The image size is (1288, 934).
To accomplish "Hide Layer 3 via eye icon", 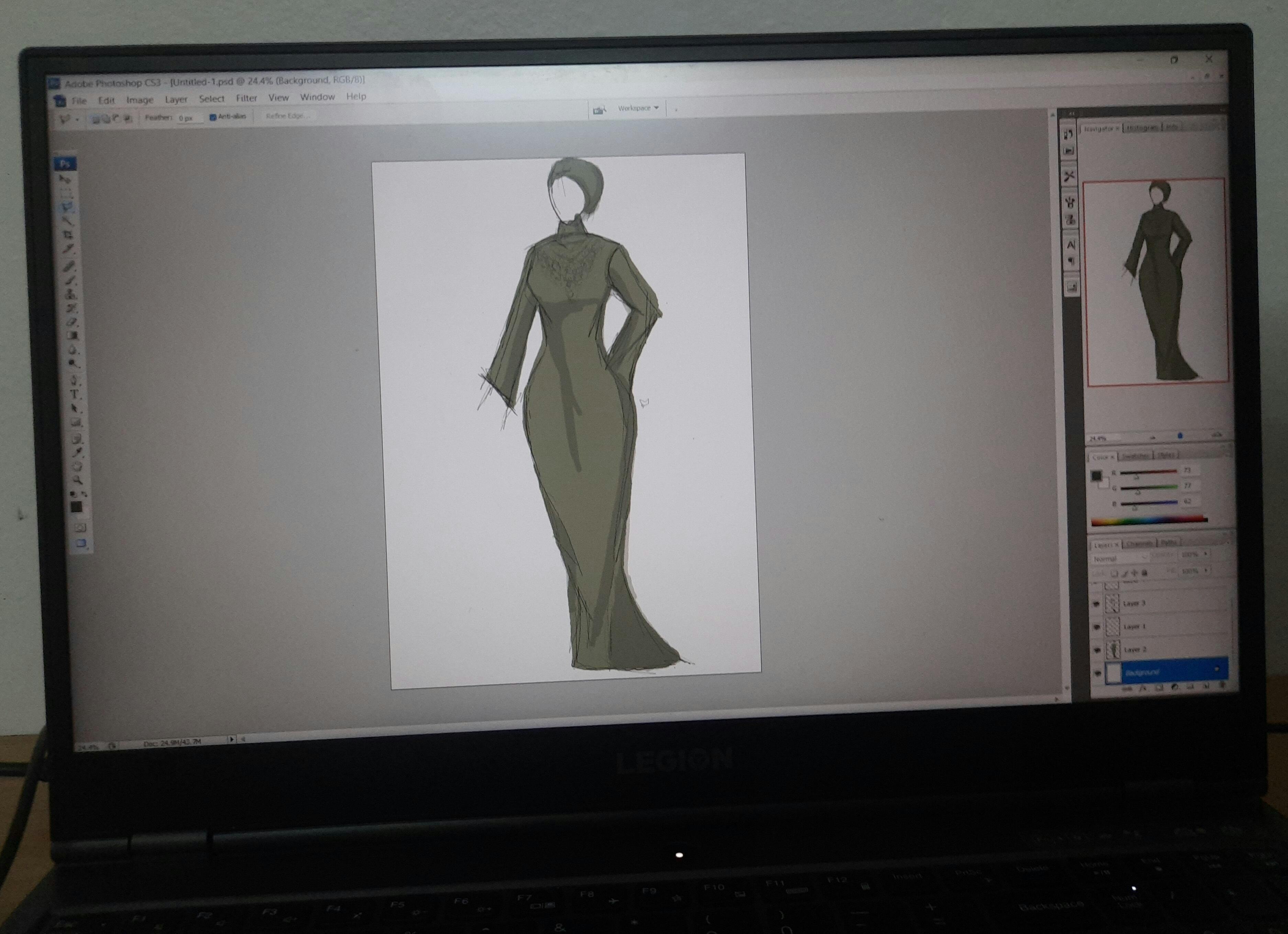I will 1097,604.
